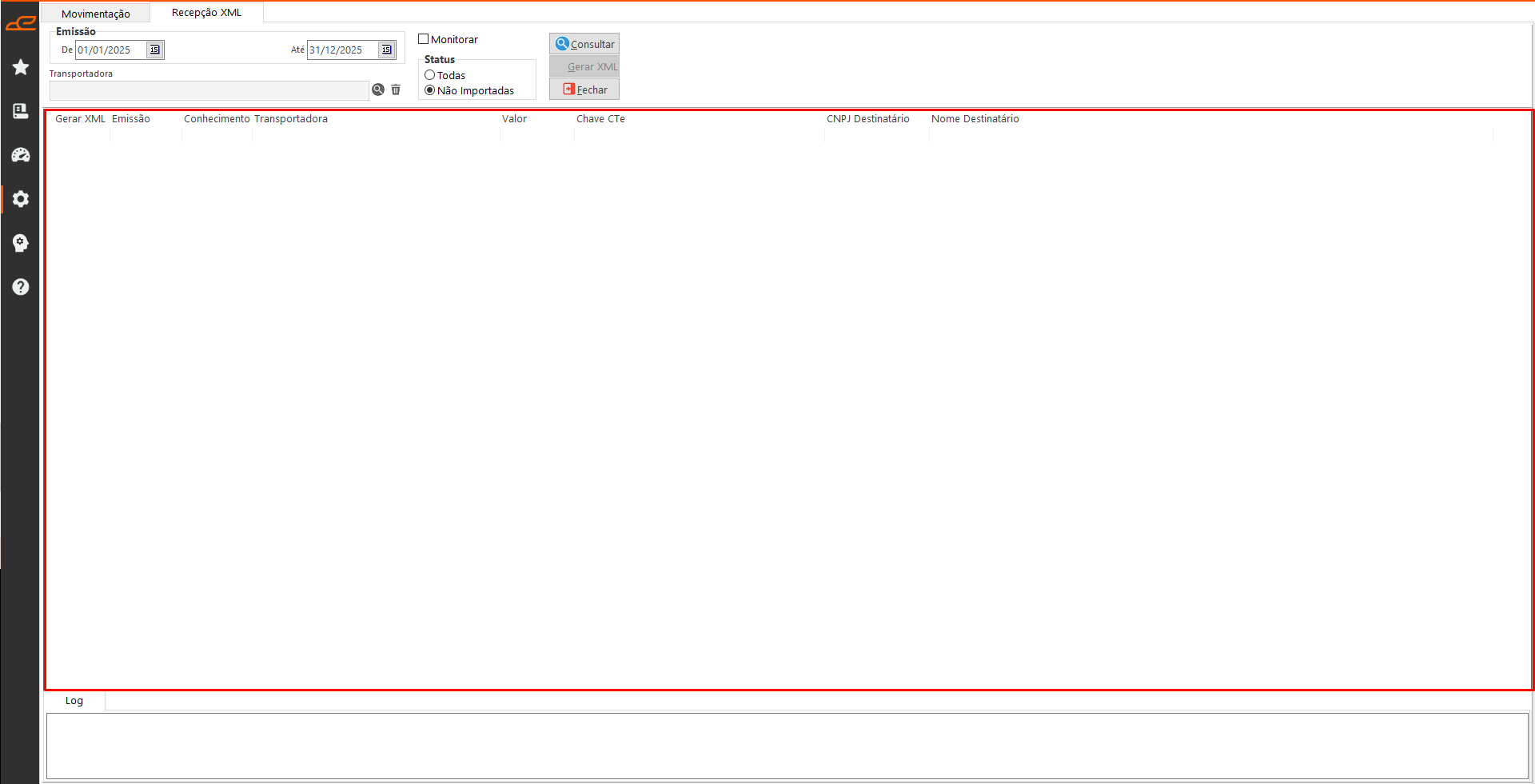Click the Transportadora search magnifier icon

(x=378, y=90)
